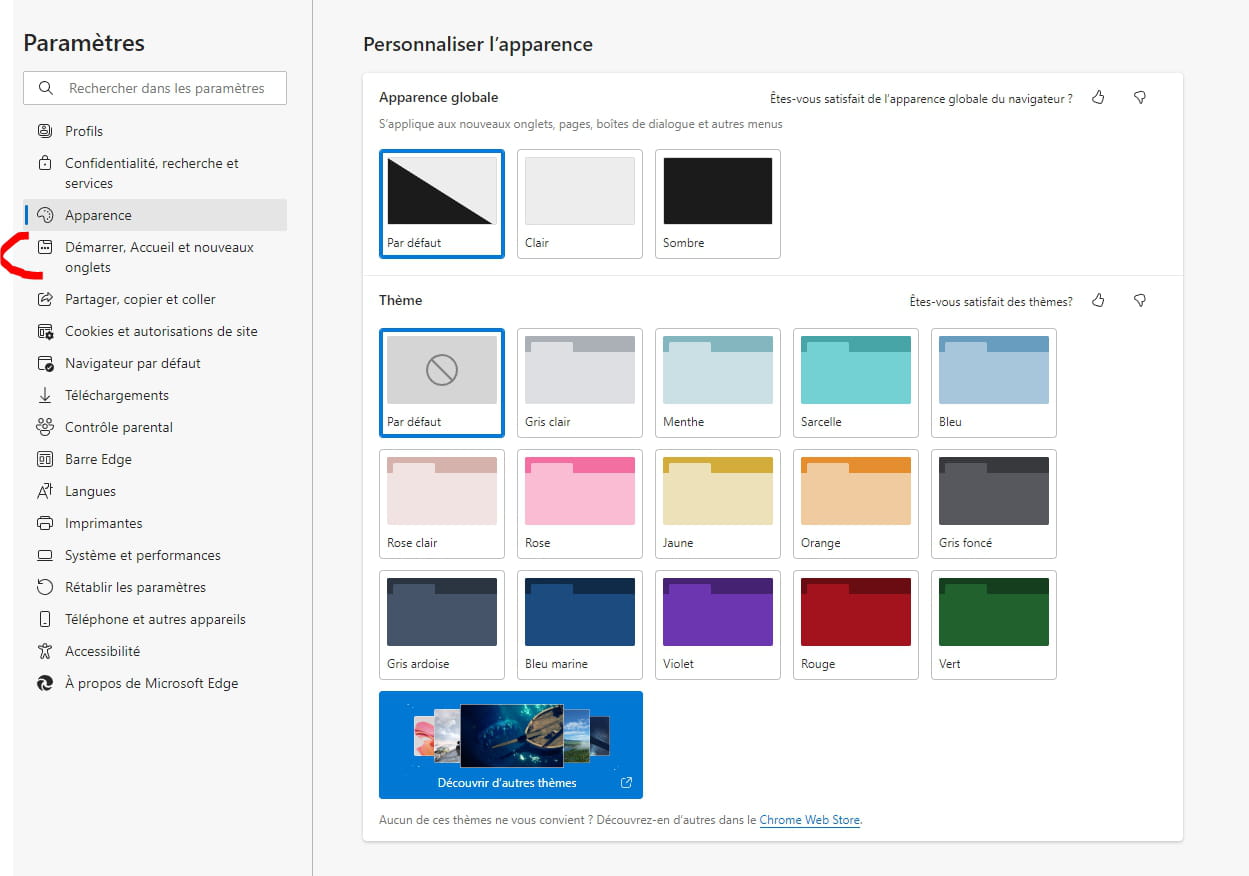Click external link icon on Découvrir d'autres thèmes
The width and height of the screenshot is (1249, 876).
click(x=626, y=782)
